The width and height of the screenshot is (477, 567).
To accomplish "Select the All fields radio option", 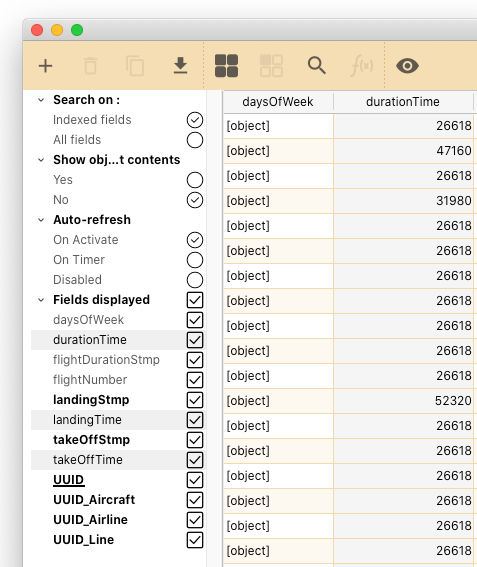I will pyautogui.click(x=195, y=140).
